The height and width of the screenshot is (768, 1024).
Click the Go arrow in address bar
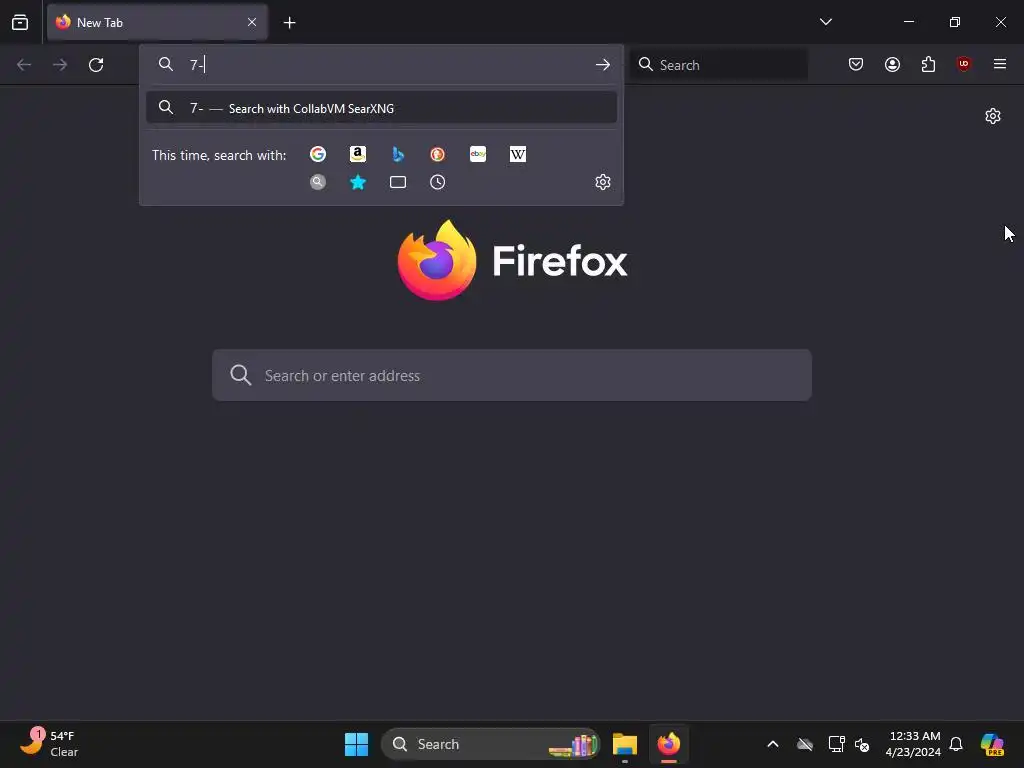point(603,65)
